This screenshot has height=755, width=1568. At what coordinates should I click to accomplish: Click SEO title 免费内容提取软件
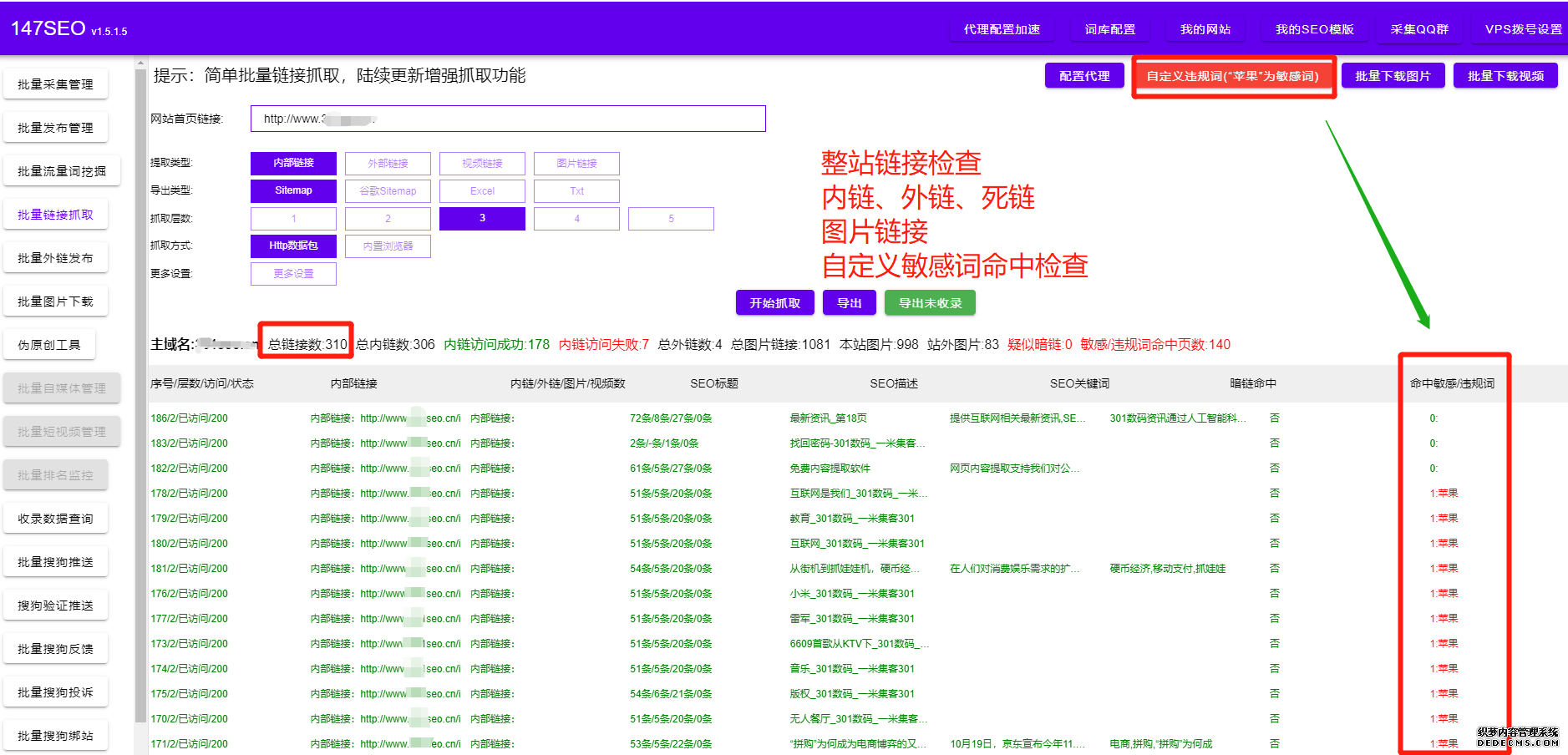point(830,469)
